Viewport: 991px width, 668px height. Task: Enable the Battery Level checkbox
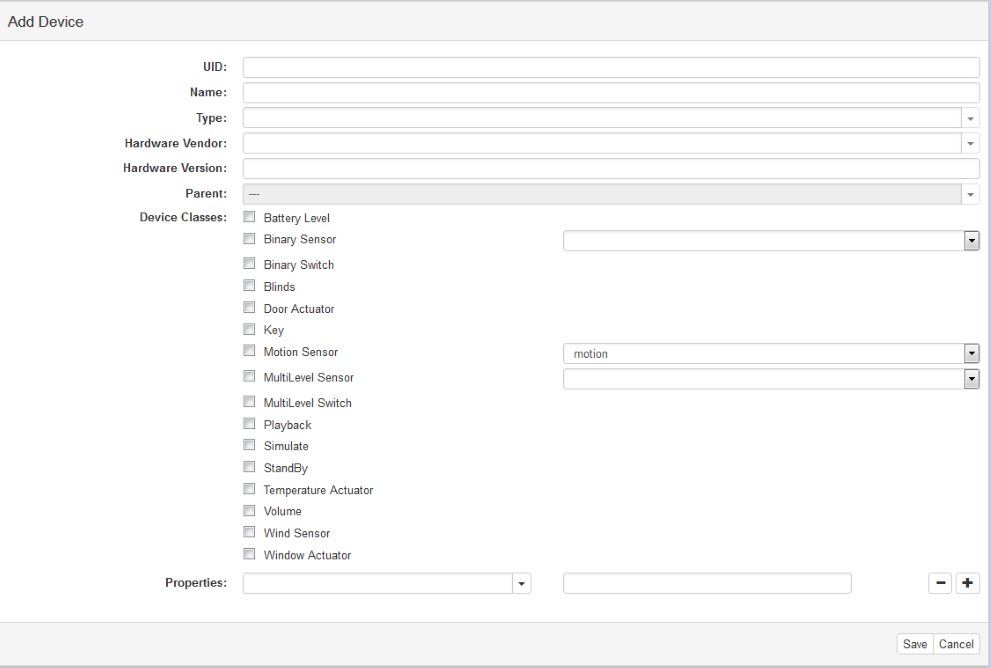(x=249, y=217)
